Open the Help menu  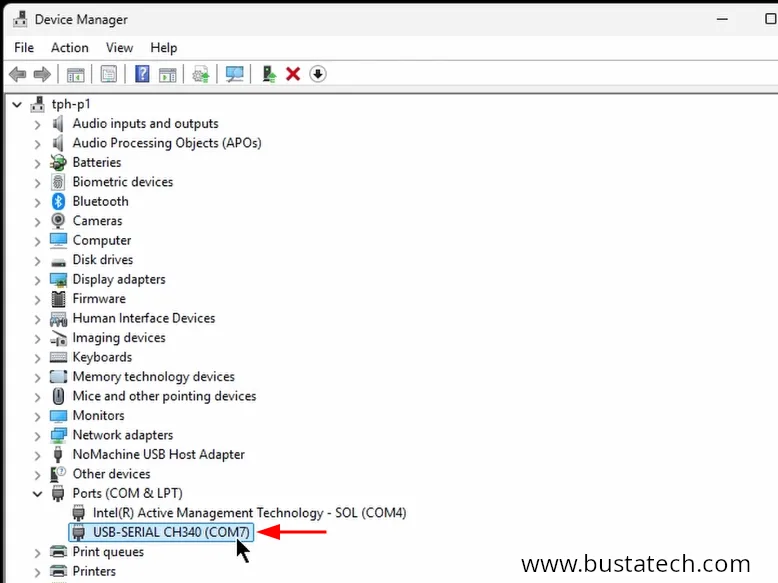pos(163,48)
